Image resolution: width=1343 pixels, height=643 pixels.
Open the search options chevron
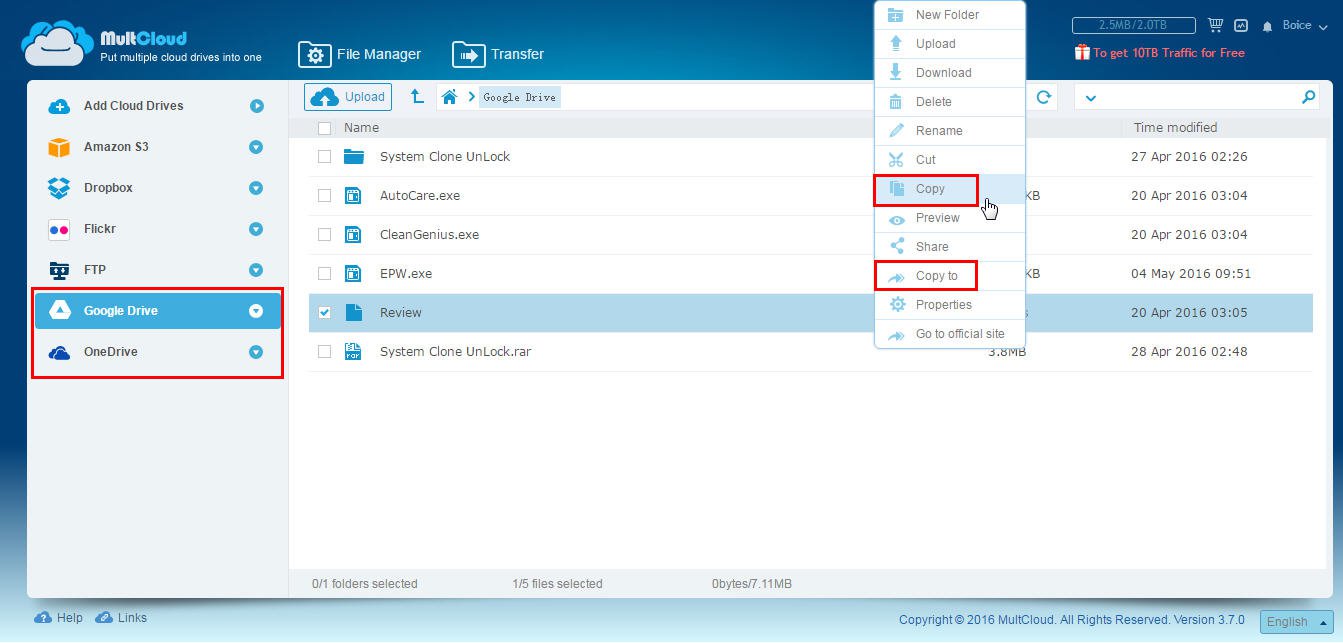(1091, 97)
